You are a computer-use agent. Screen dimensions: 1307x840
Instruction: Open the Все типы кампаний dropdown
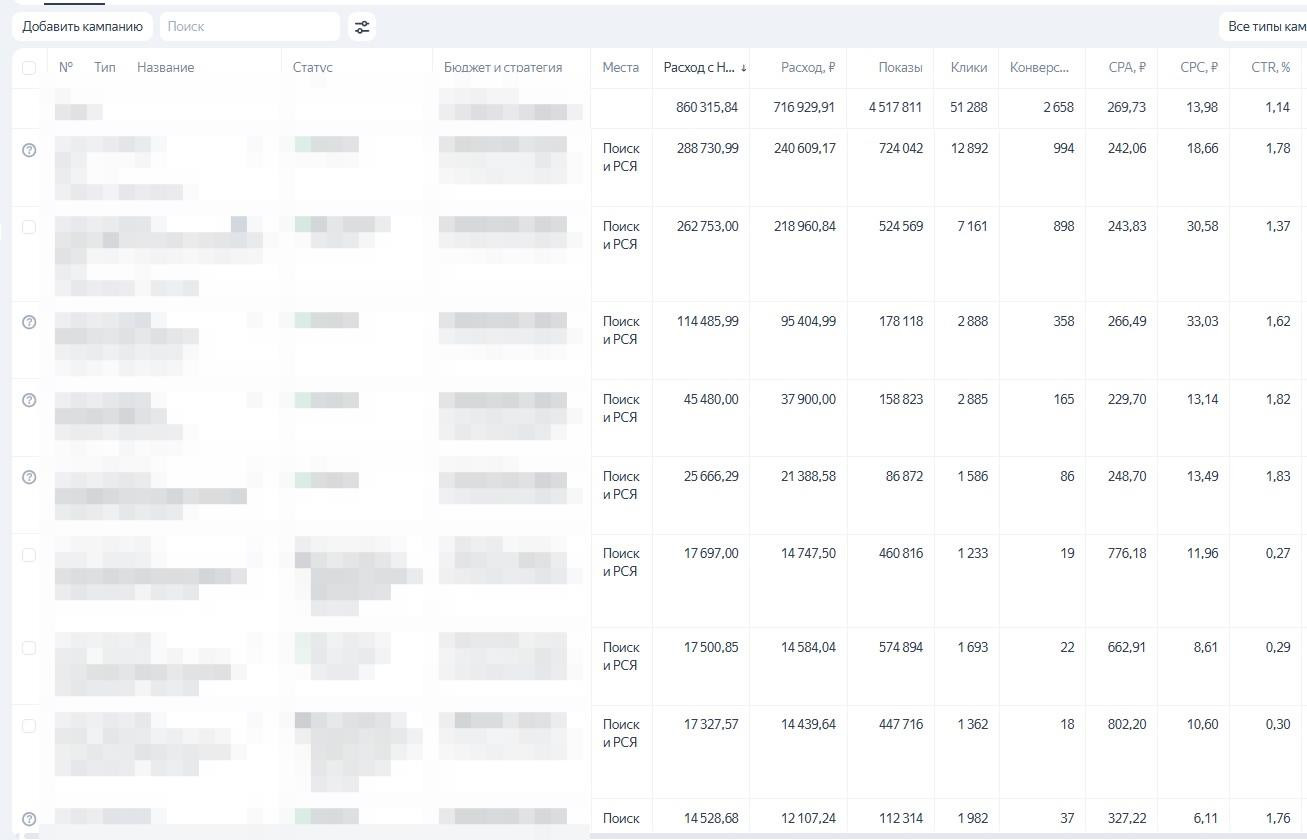pyautogui.click(x=1265, y=27)
